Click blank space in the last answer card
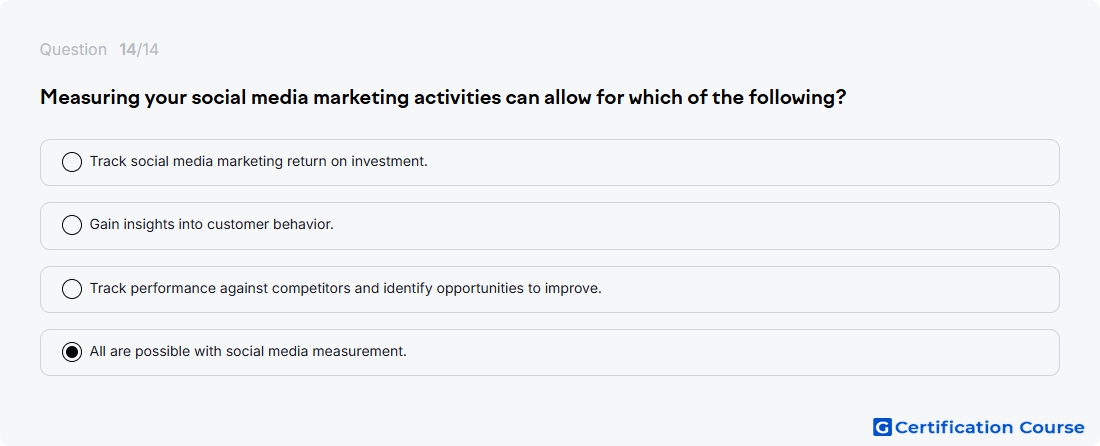 point(730,353)
